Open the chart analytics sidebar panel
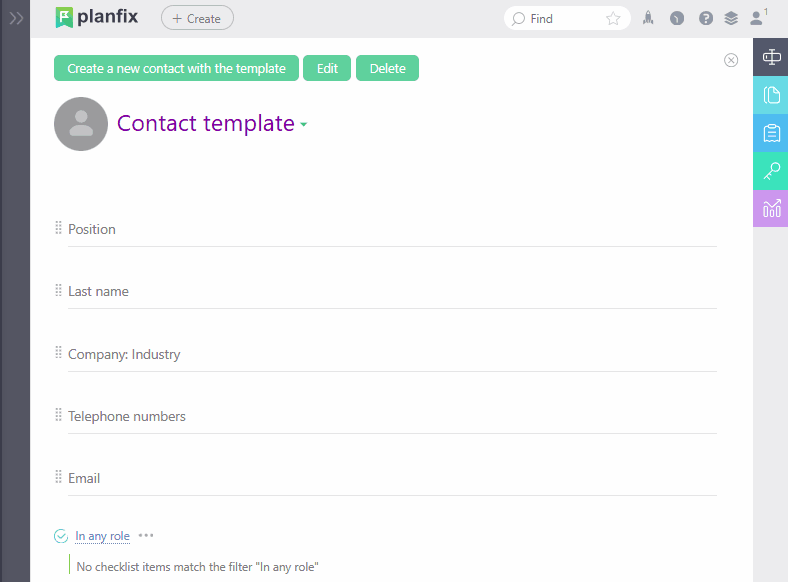 tap(771, 208)
